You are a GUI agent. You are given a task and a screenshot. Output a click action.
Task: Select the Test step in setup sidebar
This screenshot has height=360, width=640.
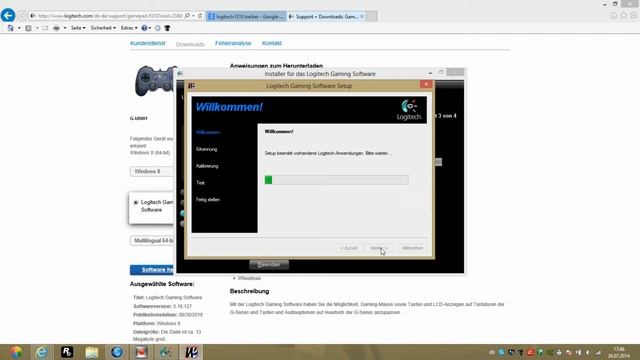pos(200,183)
